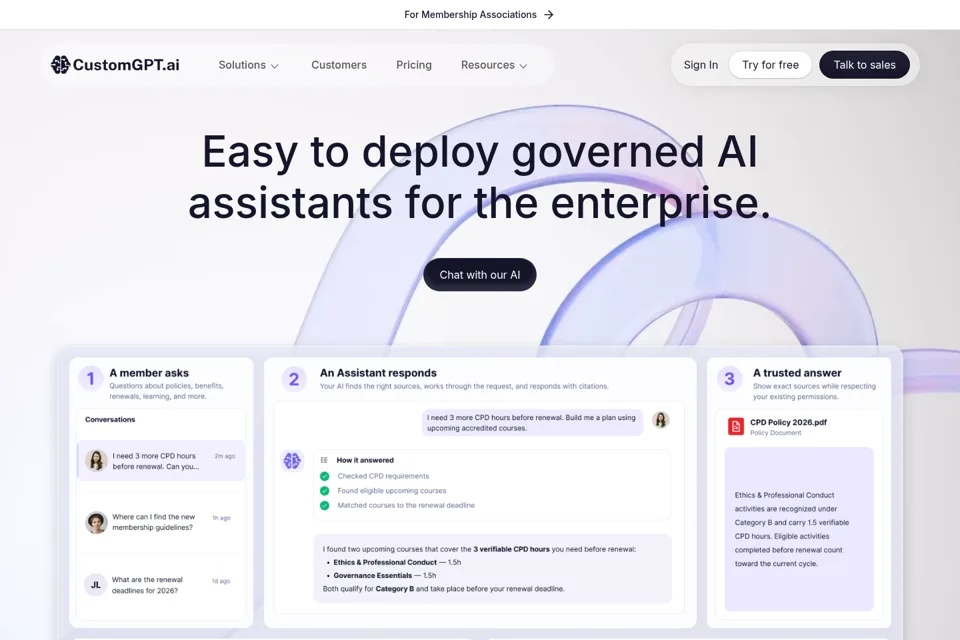Click the '2m ago' timestamp
Viewport: 960px width, 640px height.
click(x=225, y=456)
